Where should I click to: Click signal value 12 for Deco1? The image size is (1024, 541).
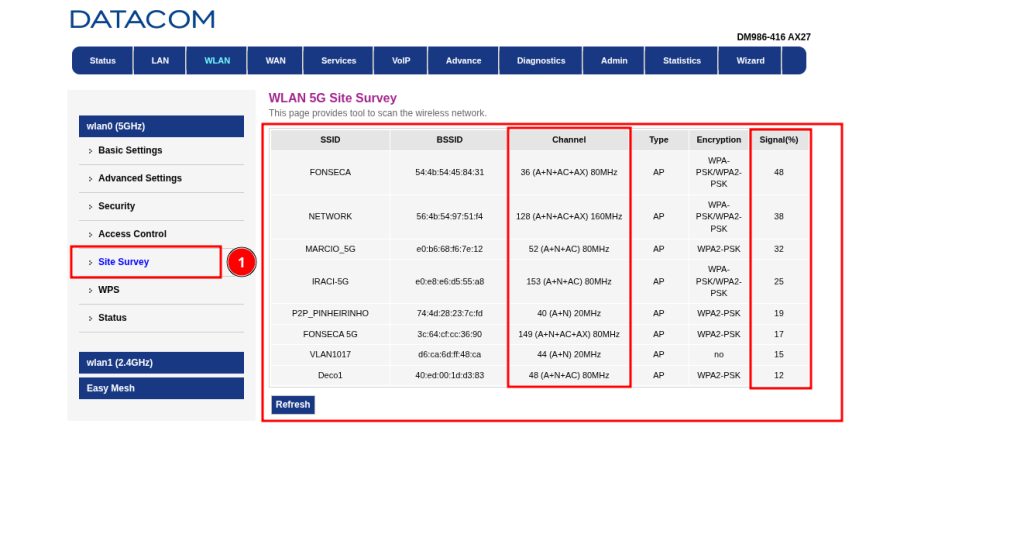coord(778,376)
